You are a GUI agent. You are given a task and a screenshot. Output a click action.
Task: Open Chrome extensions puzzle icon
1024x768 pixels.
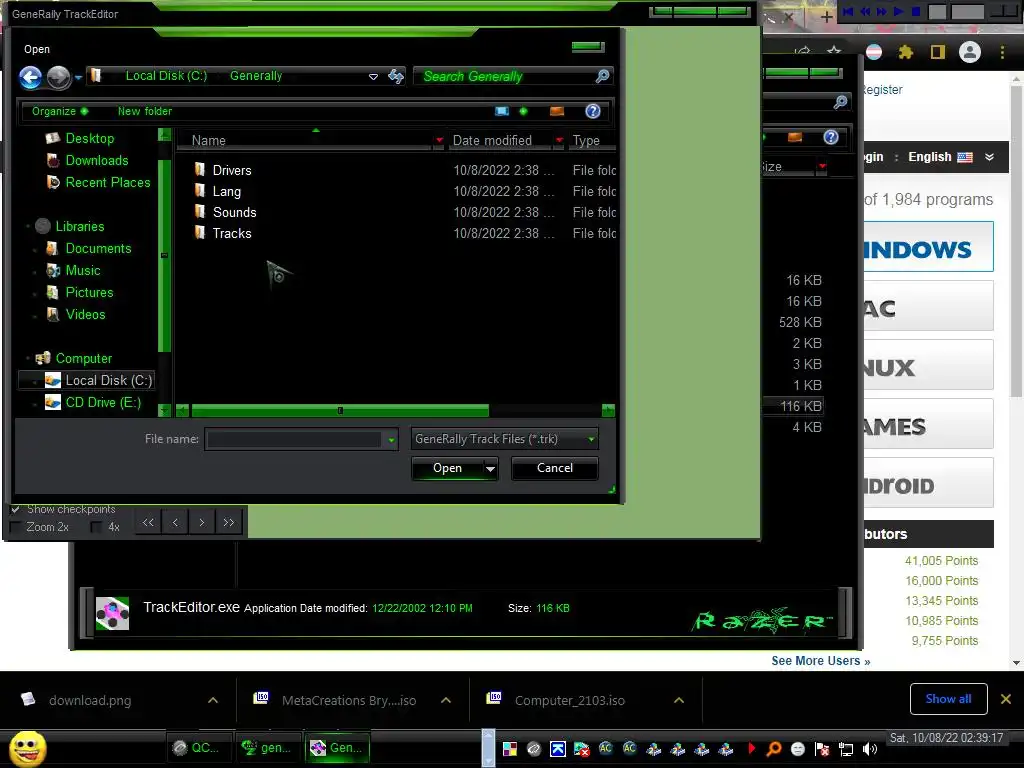[x=906, y=52]
